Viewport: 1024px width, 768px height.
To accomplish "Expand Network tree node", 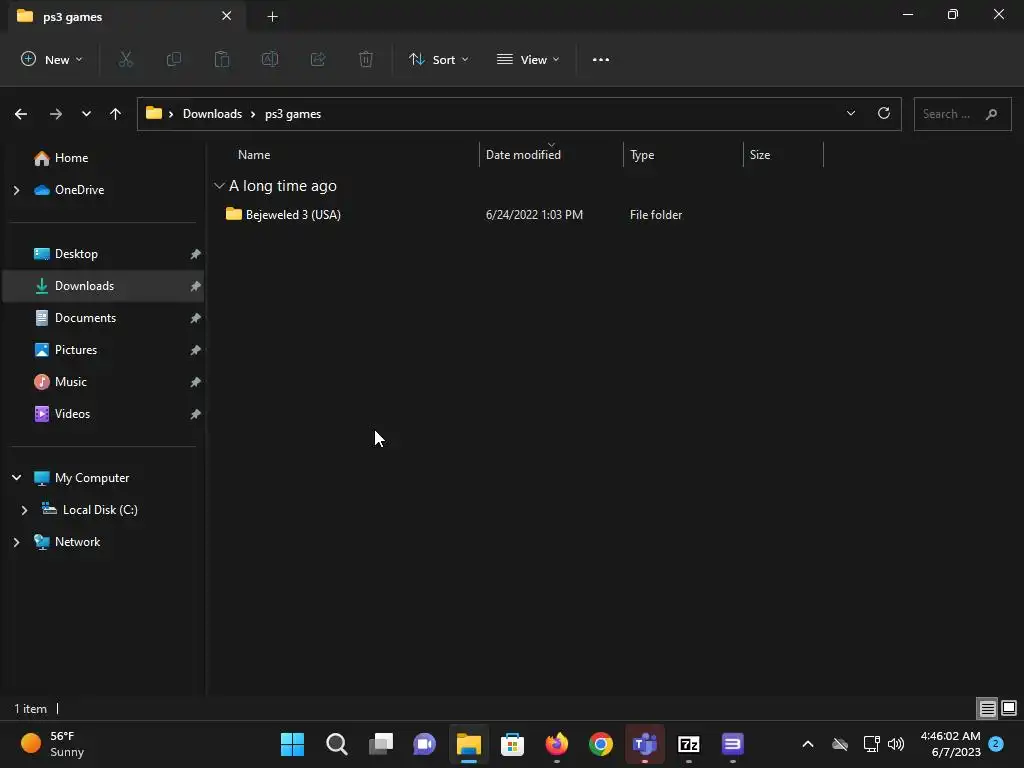I will point(16,542).
